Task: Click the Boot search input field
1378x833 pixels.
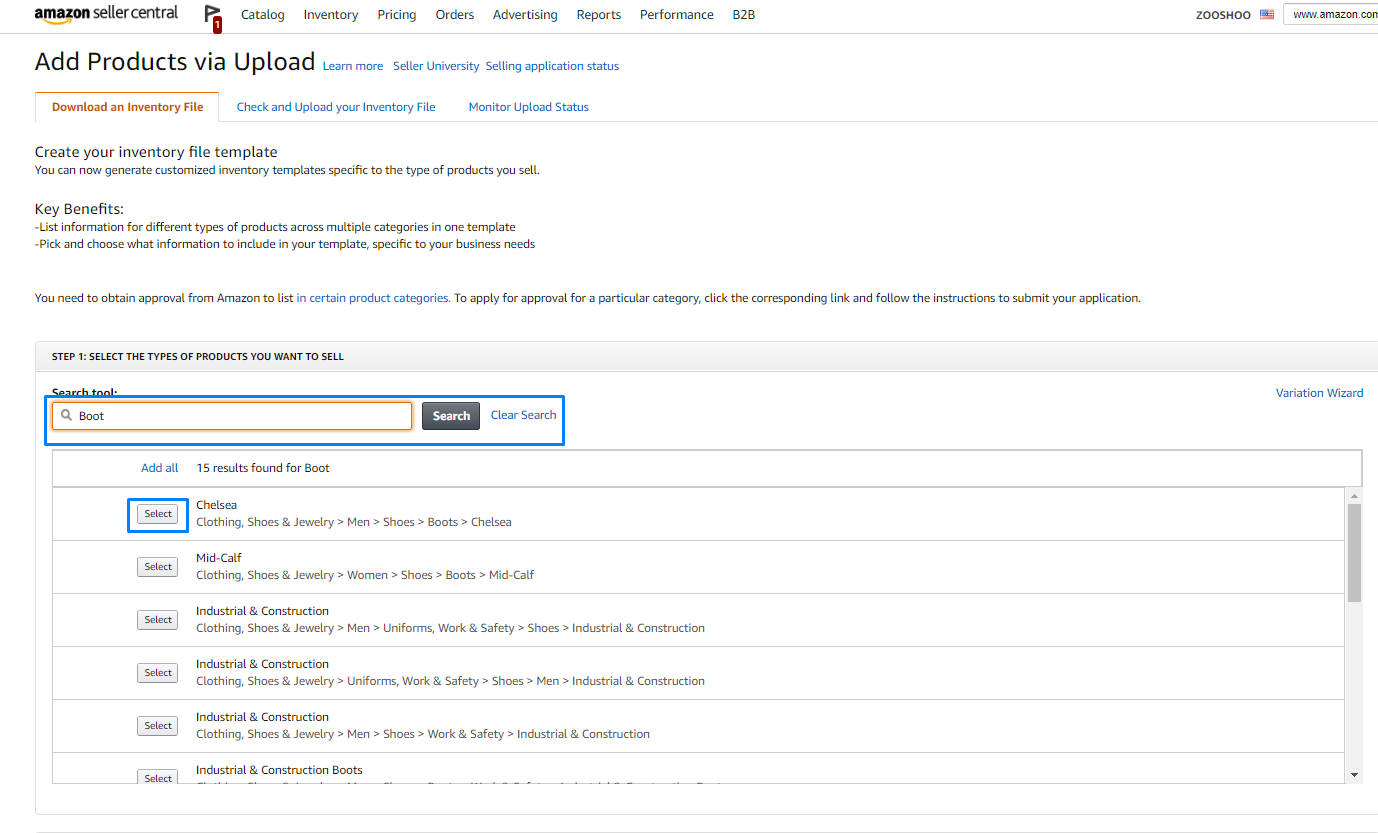Action: 230,415
